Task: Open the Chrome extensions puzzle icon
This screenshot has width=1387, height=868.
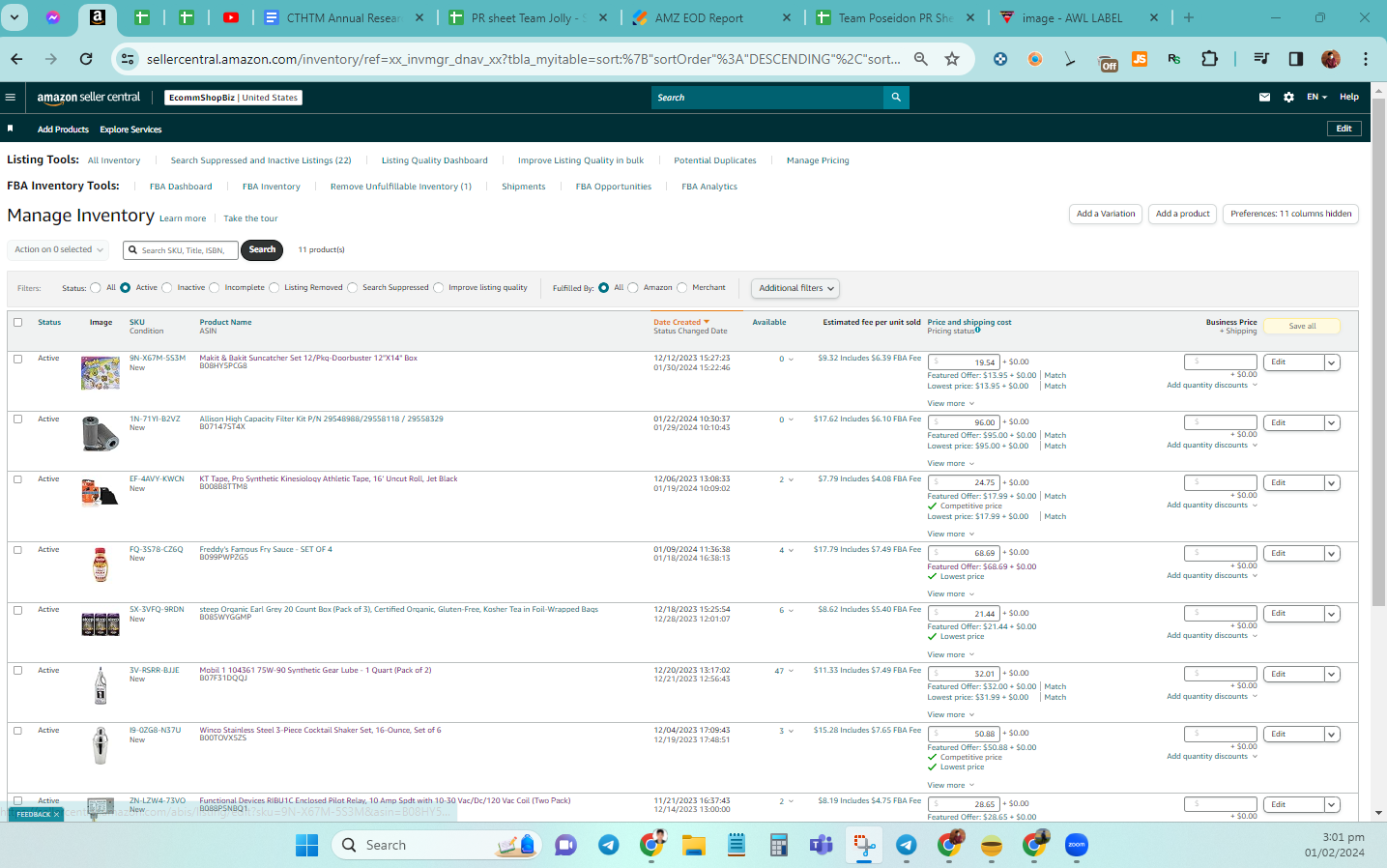Action: 1209,59
